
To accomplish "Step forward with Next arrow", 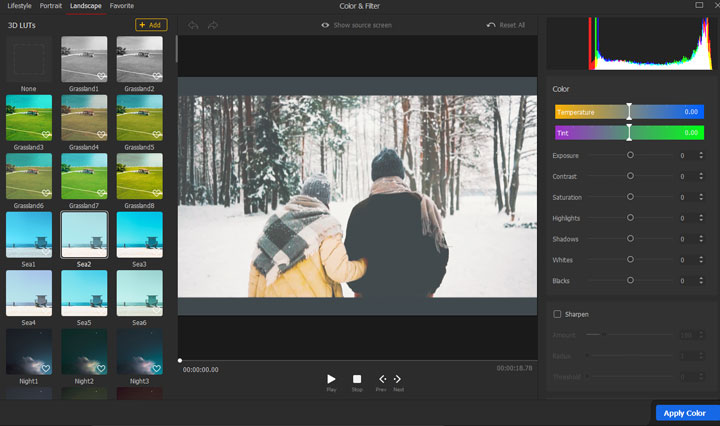I will tap(398, 379).
